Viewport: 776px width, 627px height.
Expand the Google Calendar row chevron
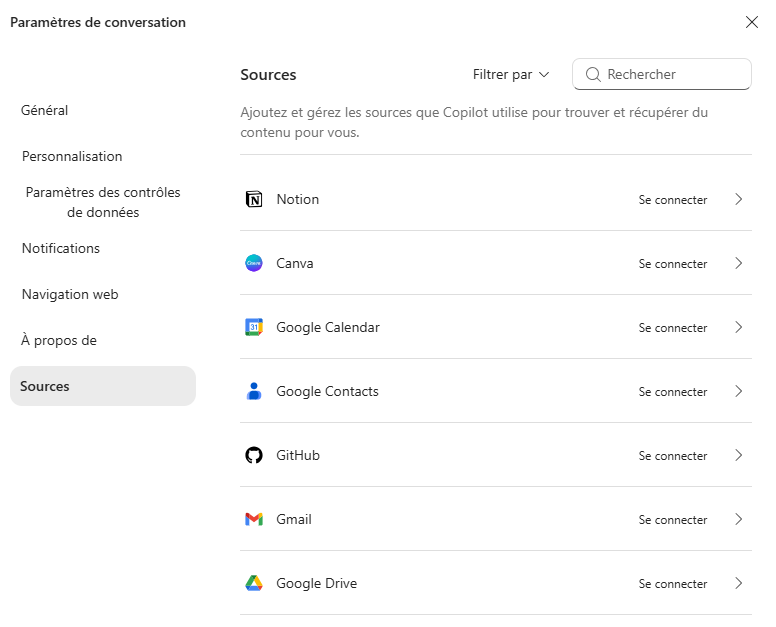point(739,327)
